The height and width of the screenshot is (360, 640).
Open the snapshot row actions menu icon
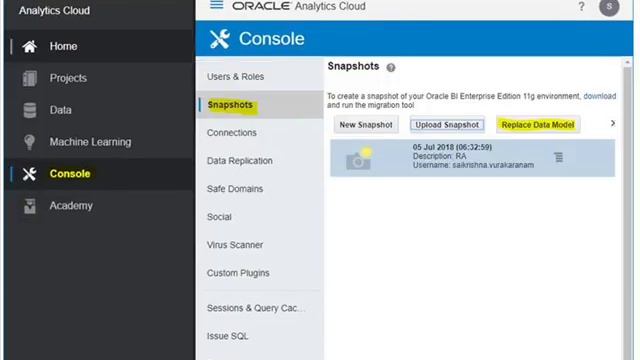[x=558, y=157]
